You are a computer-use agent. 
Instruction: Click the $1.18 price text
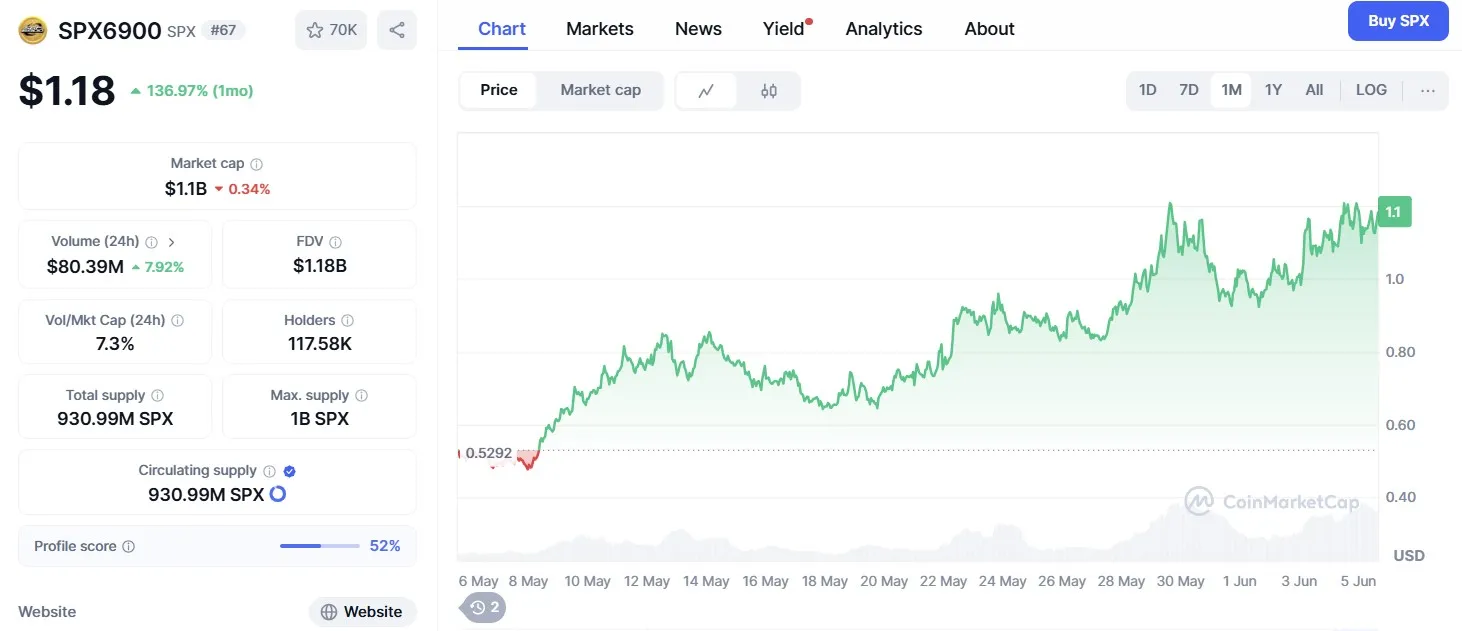pyautogui.click(x=67, y=91)
